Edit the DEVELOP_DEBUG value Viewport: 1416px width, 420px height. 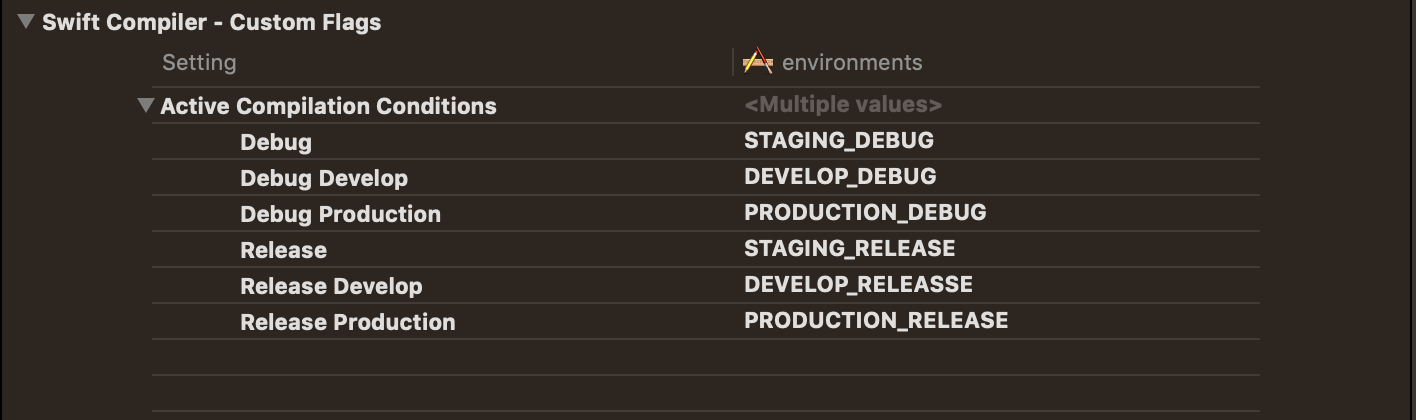840,177
